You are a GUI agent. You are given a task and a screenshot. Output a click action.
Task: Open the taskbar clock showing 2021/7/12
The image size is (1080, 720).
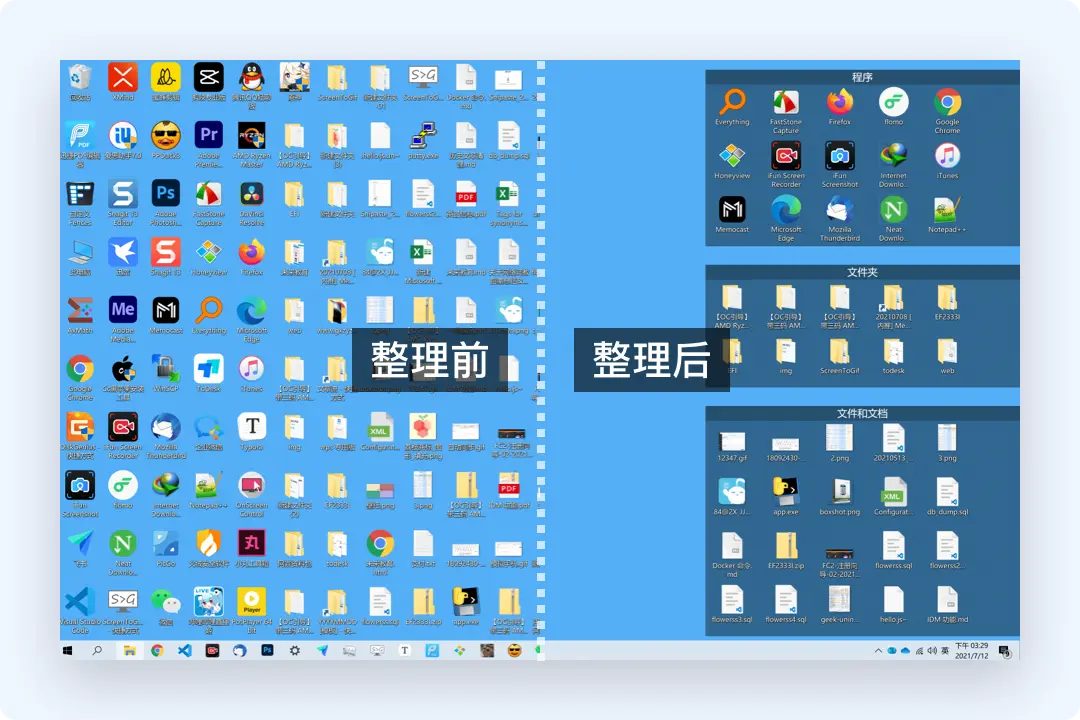pos(971,650)
